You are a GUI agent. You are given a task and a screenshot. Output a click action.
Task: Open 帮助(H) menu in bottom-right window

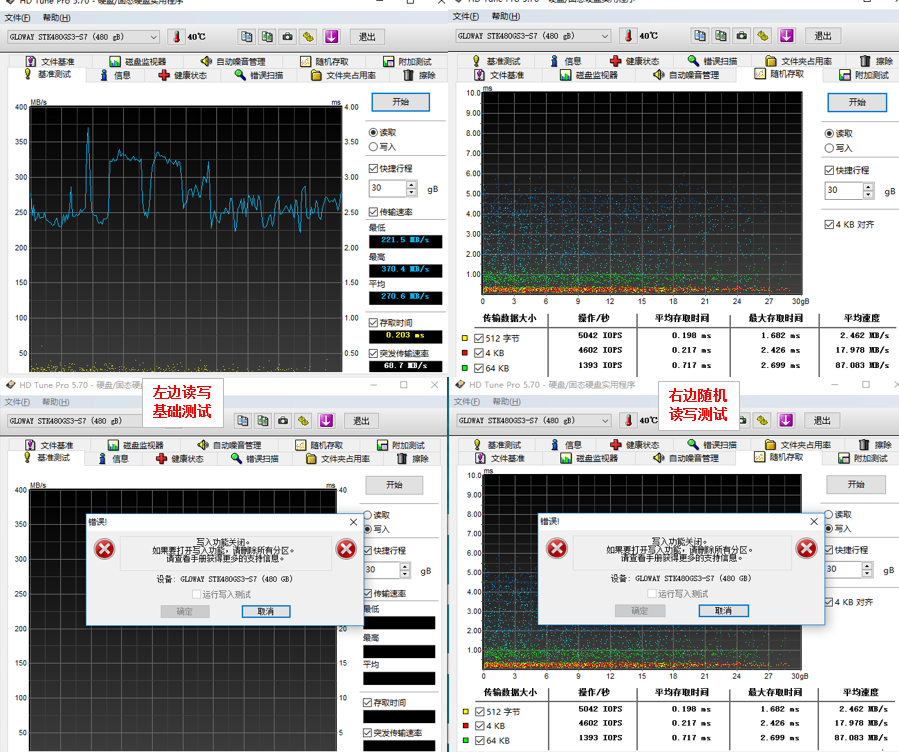coord(506,401)
